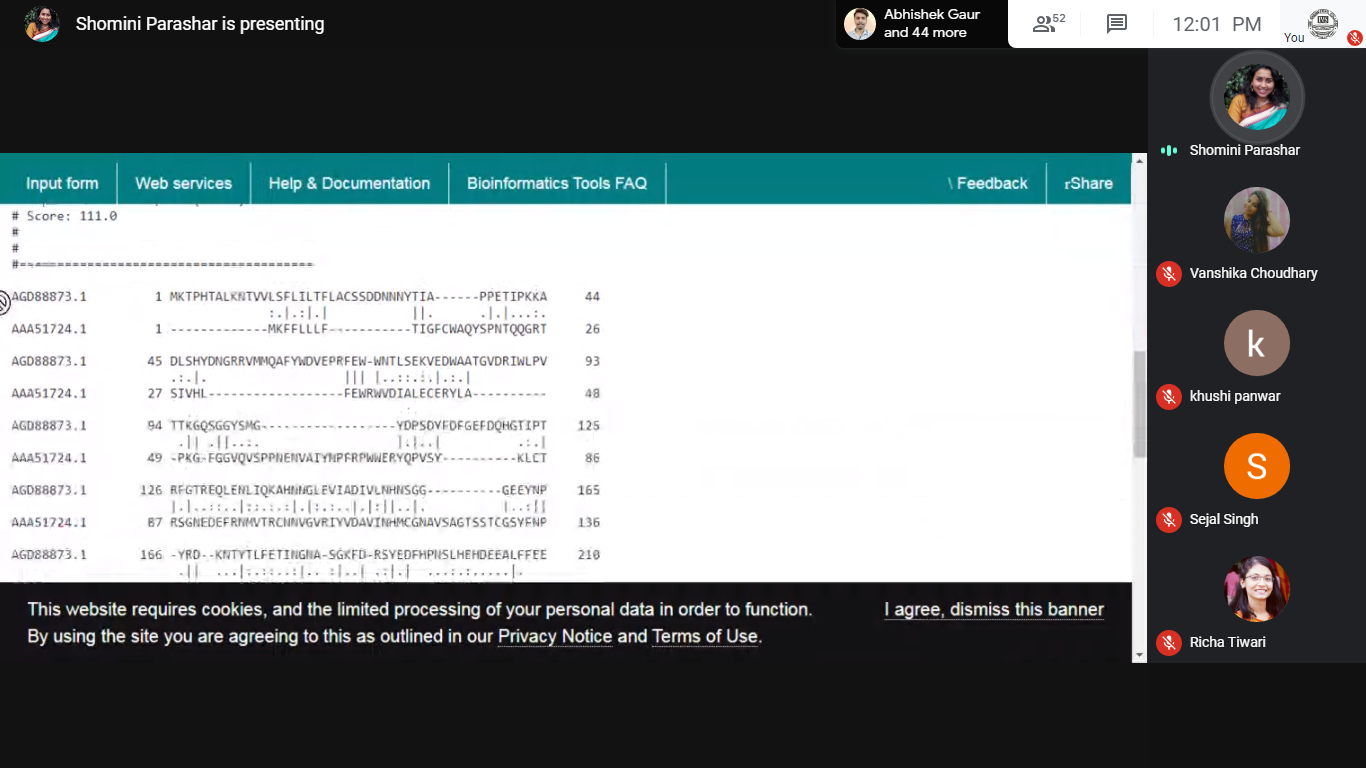The image size is (1366, 768).
Task: Open the chat messages icon
Action: (1117, 24)
